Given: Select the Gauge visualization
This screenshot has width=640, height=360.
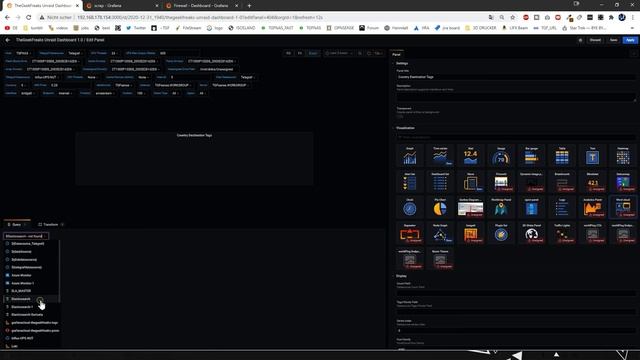Looking at the screenshot, I should [501, 156].
